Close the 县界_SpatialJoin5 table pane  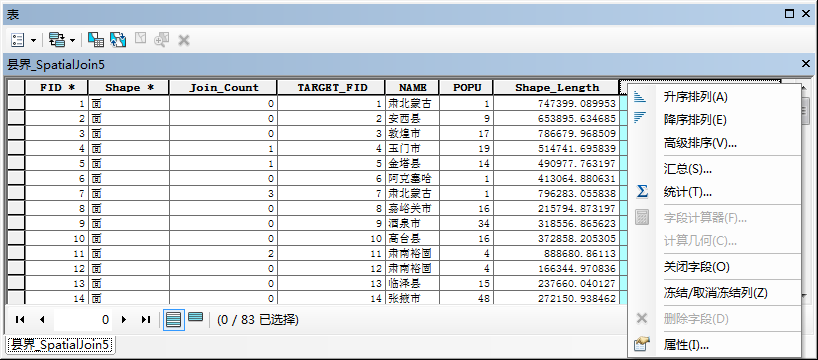point(805,64)
